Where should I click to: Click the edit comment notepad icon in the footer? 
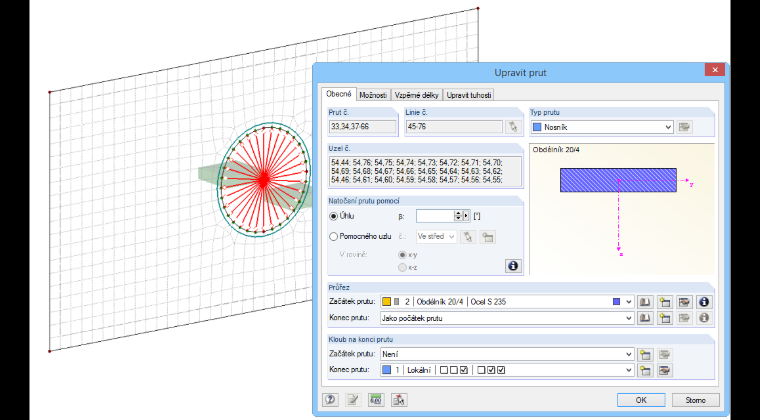coord(353,400)
